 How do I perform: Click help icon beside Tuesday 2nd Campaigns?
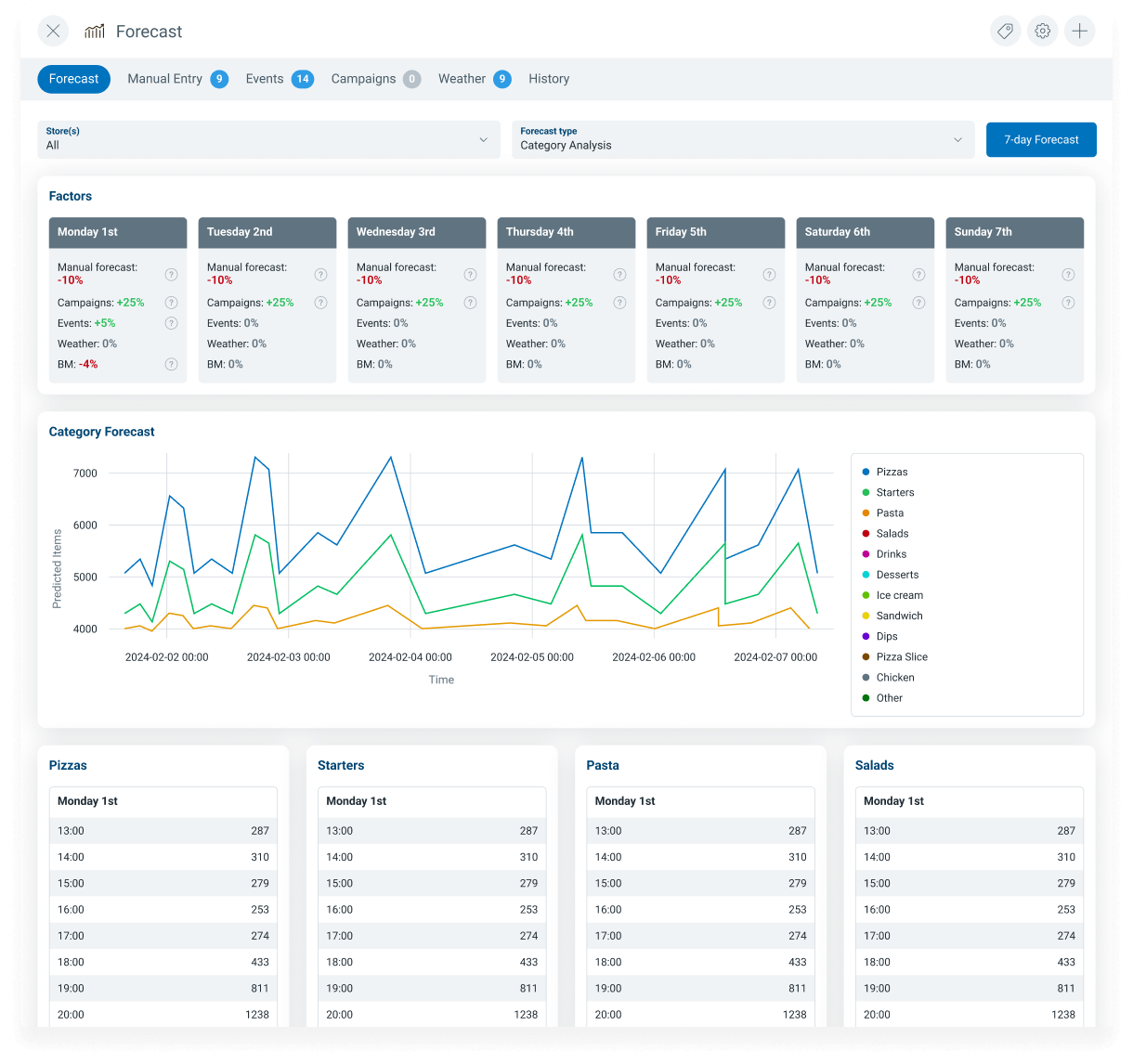(321, 303)
